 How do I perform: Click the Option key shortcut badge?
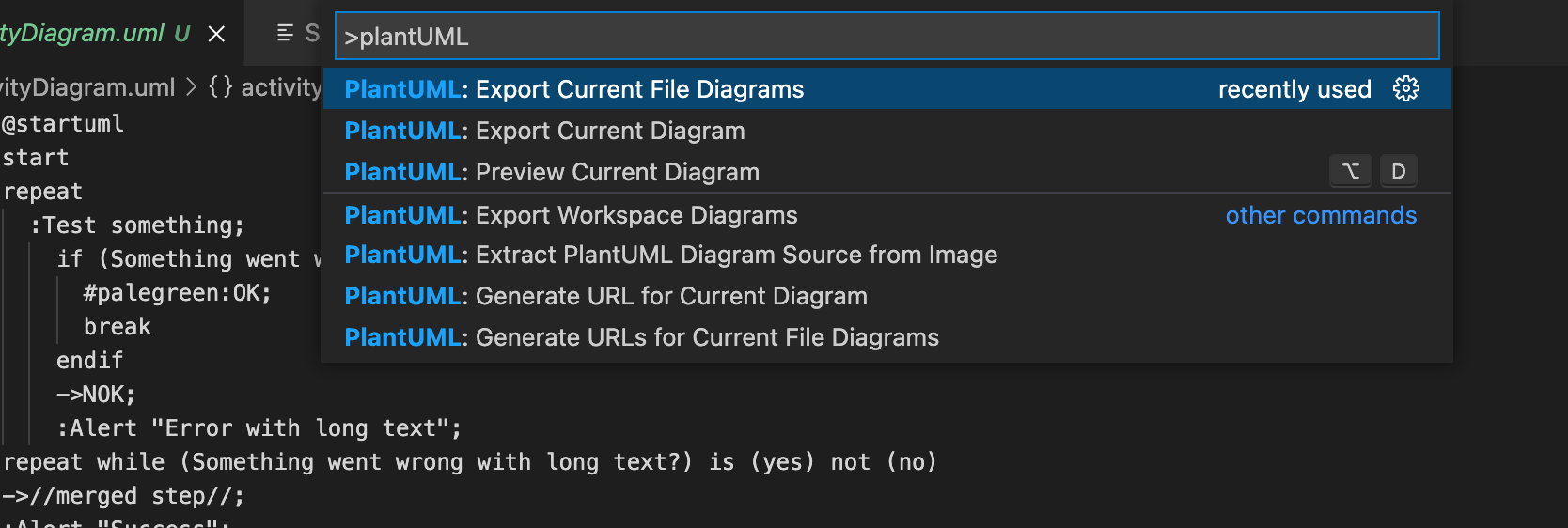click(x=1350, y=171)
